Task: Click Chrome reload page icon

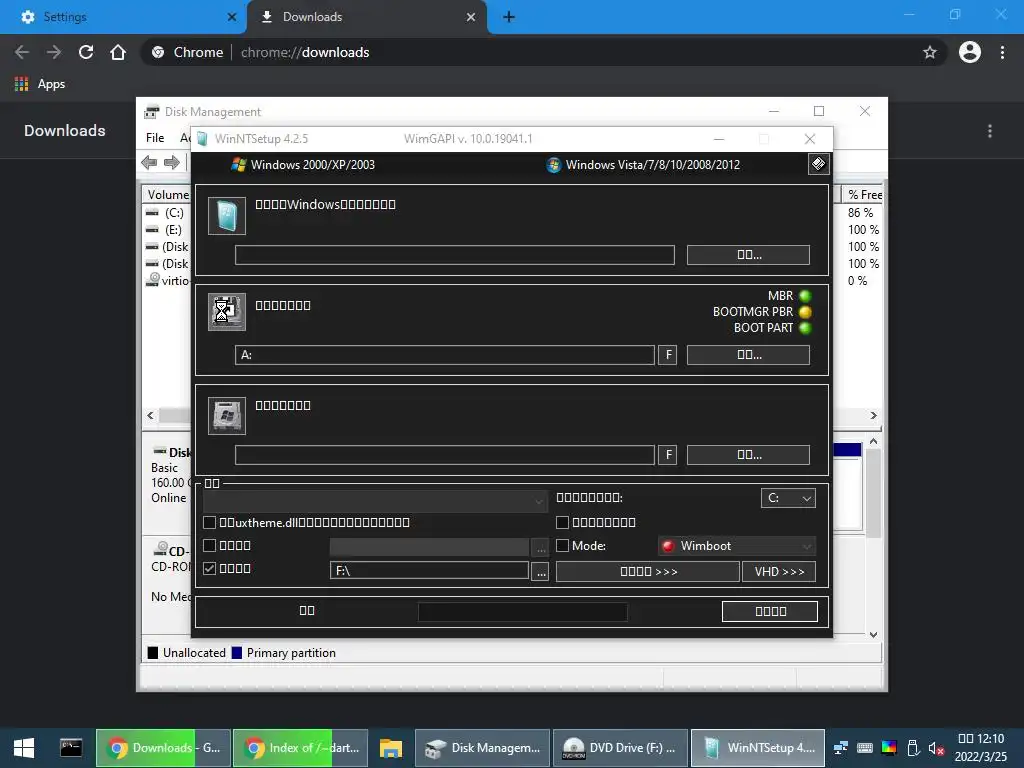Action: (x=86, y=52)
